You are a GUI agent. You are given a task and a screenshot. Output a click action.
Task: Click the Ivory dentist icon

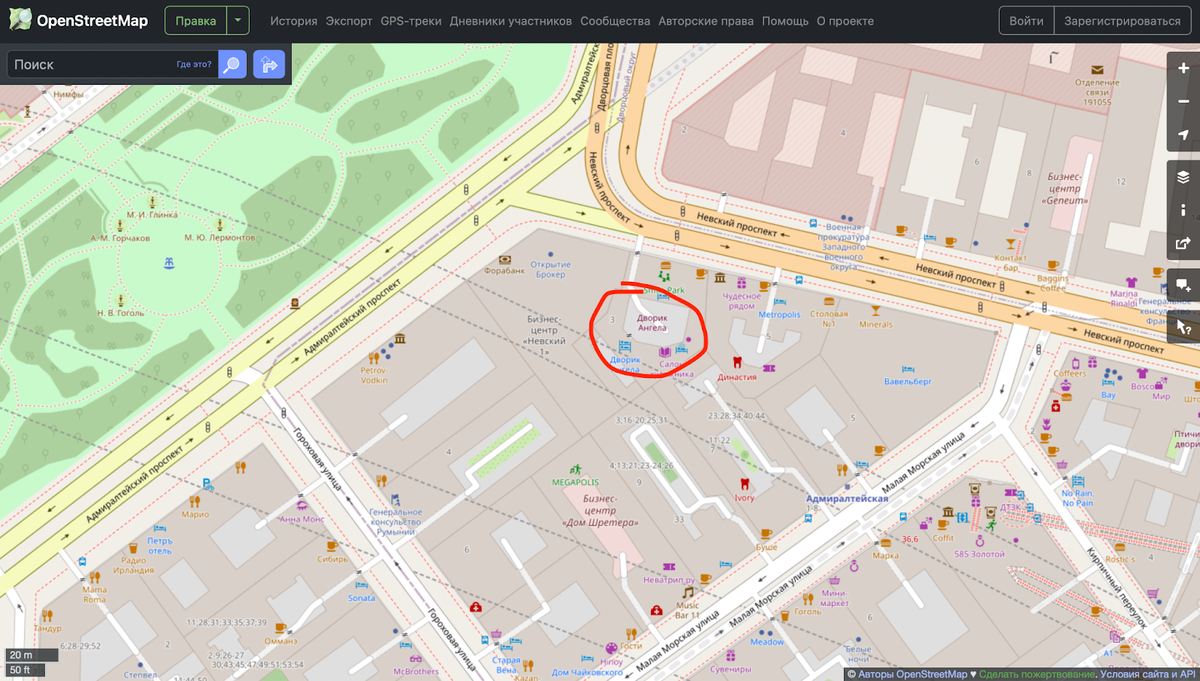(x=743, y=484)
